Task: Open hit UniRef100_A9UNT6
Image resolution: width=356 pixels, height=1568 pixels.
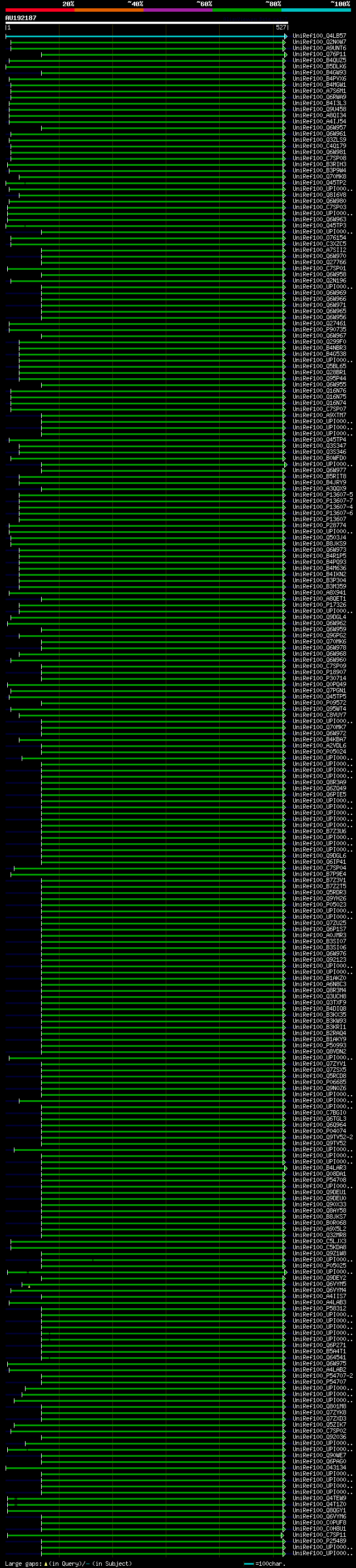Action: point(319,48)
